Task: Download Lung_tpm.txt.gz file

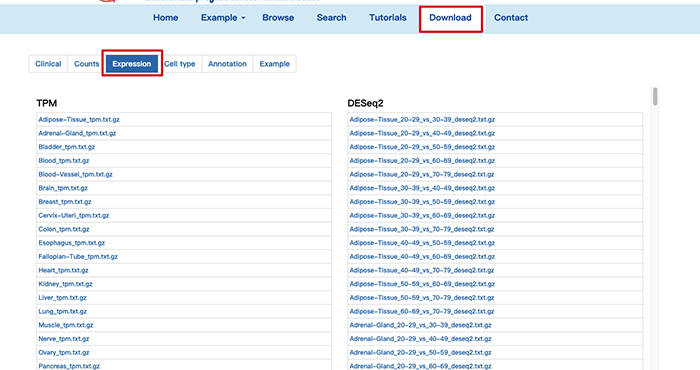Action: [62, 312]
